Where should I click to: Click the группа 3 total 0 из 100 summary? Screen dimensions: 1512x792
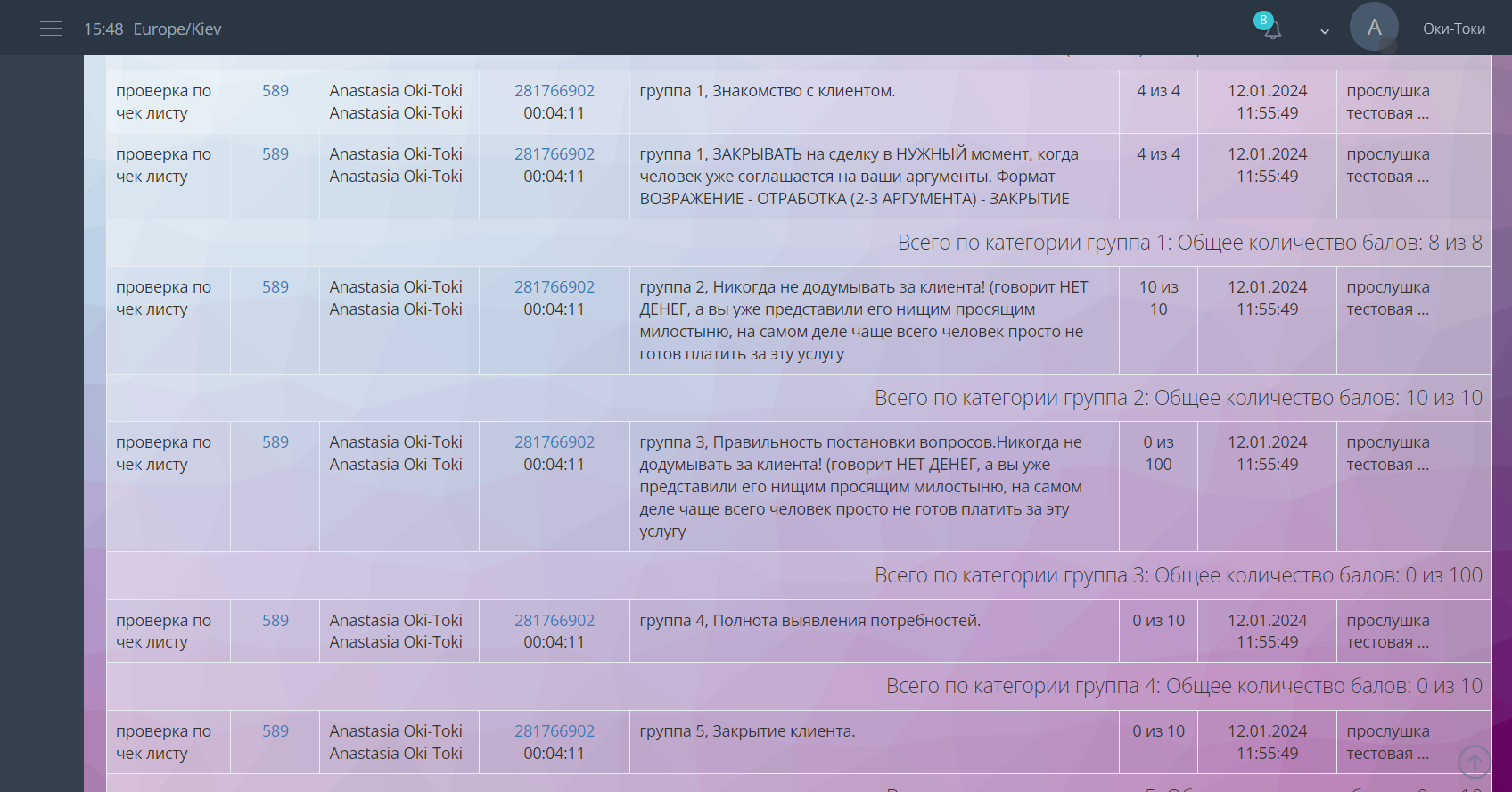1179,575
